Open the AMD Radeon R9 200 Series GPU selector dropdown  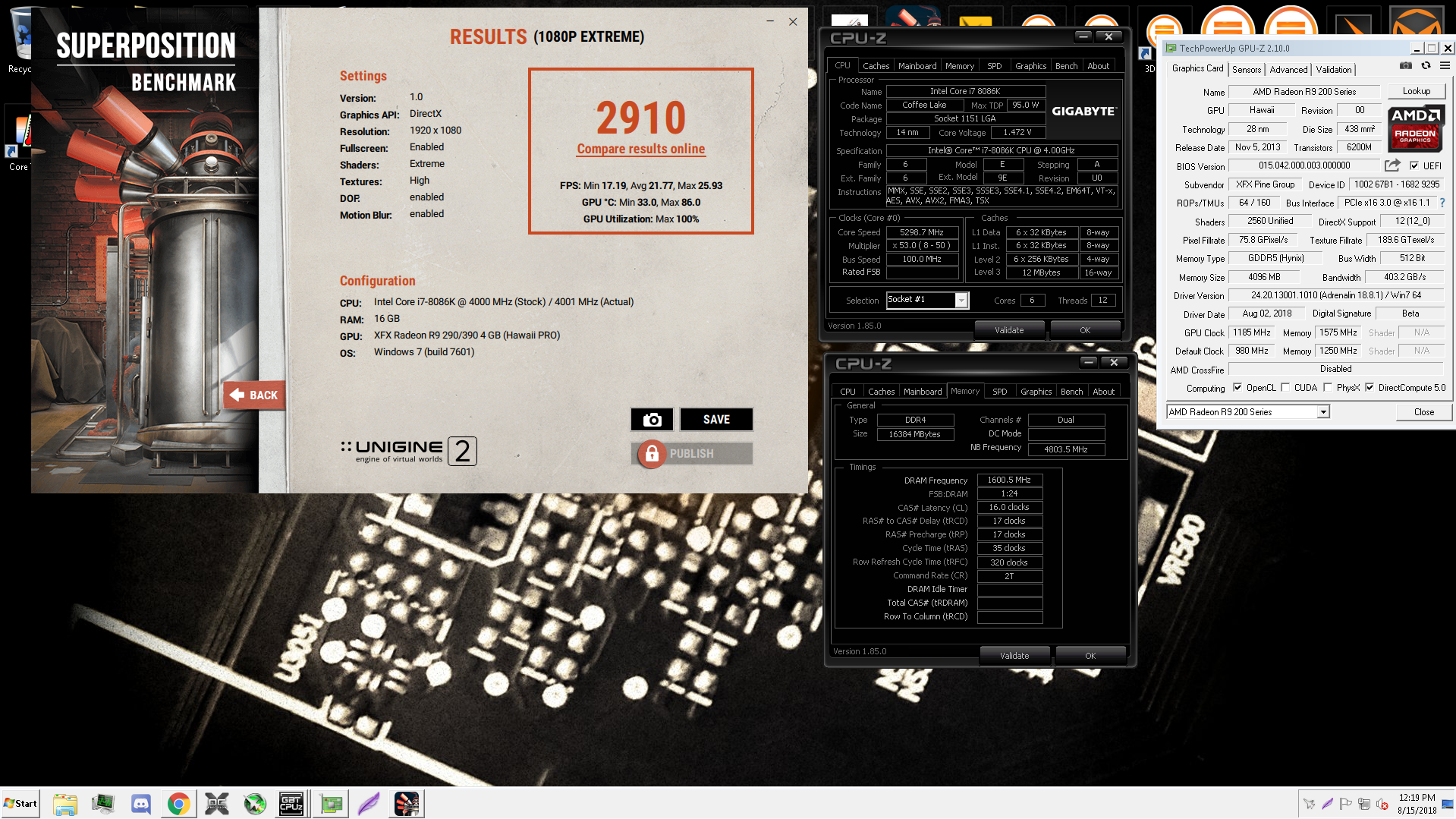click(1323, 412)
